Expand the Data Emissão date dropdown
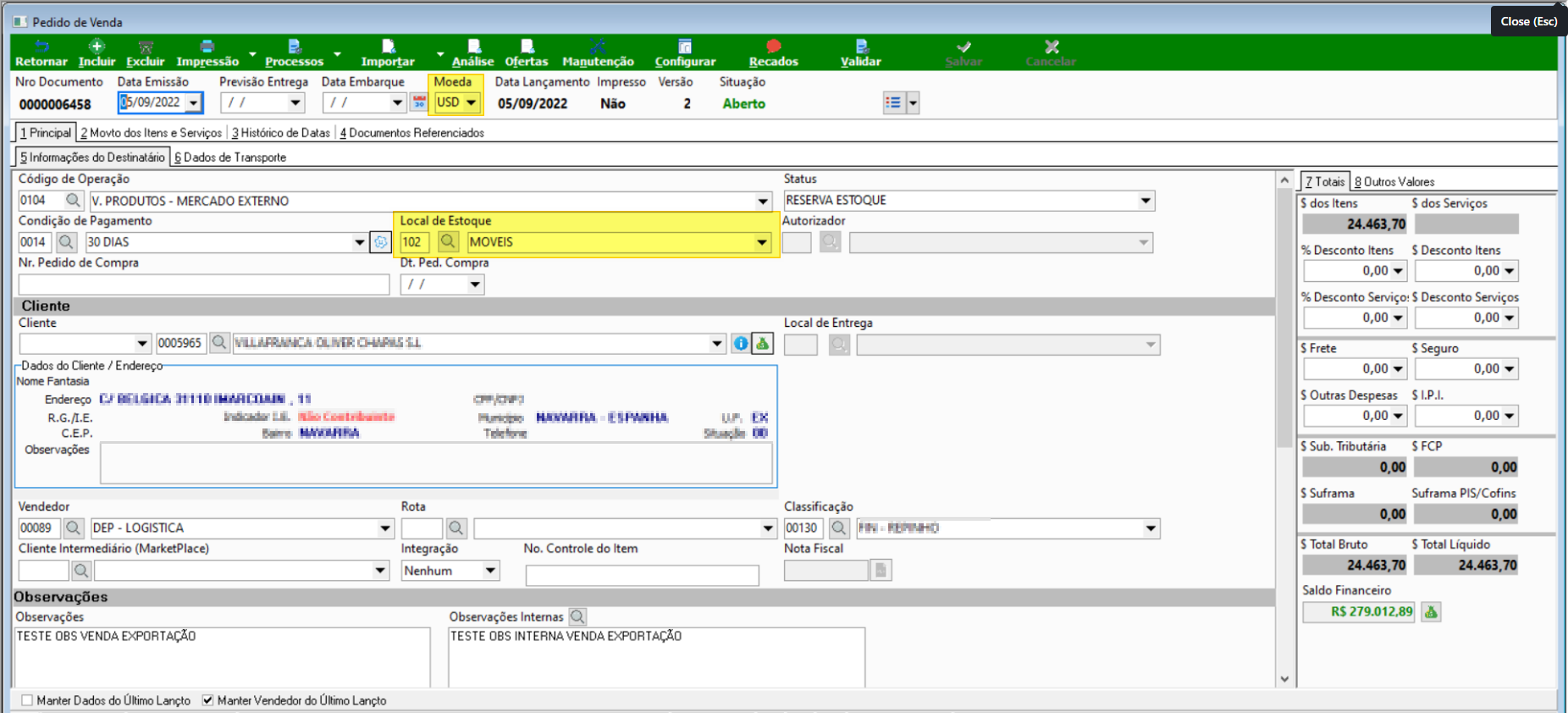1568x713 pixels. tap(194, 102)
